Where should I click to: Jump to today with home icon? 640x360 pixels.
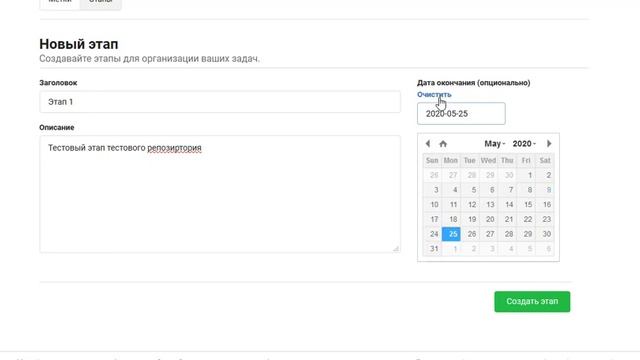tap(443, 144)
